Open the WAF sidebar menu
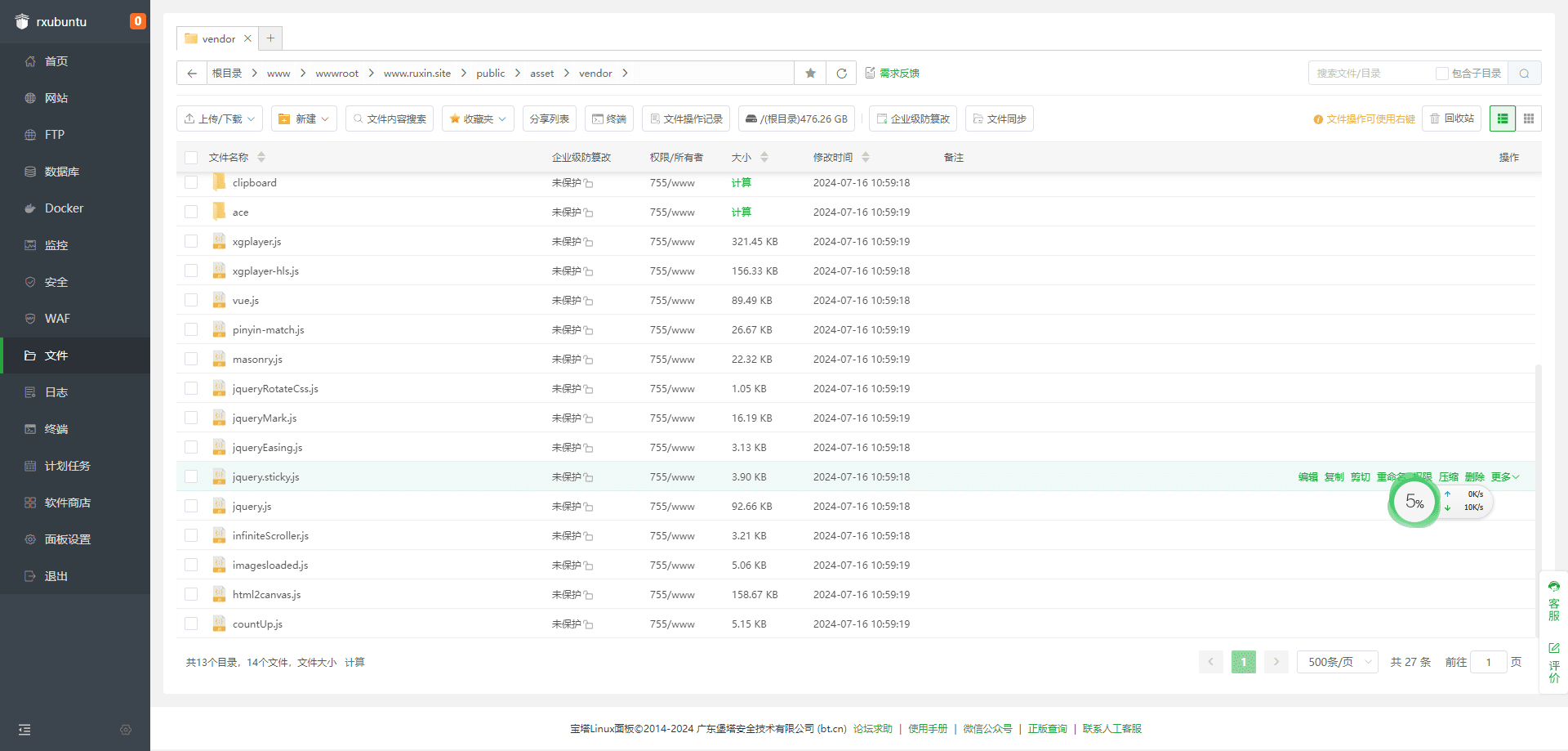This screenshot has height=751, width=1568. tap(75, 319)
